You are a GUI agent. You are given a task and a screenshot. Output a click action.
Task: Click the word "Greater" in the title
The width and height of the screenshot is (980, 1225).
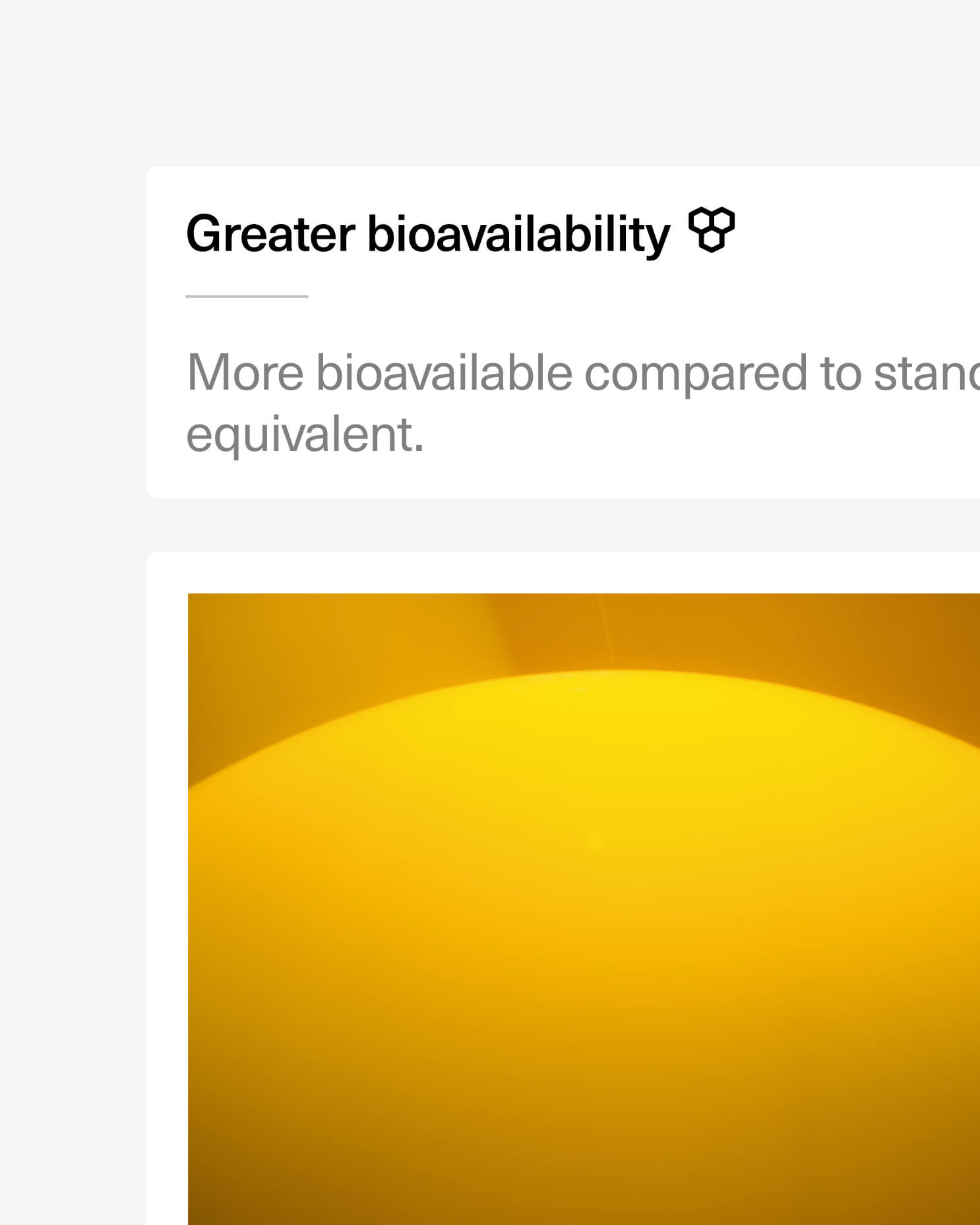click(270, 233)
